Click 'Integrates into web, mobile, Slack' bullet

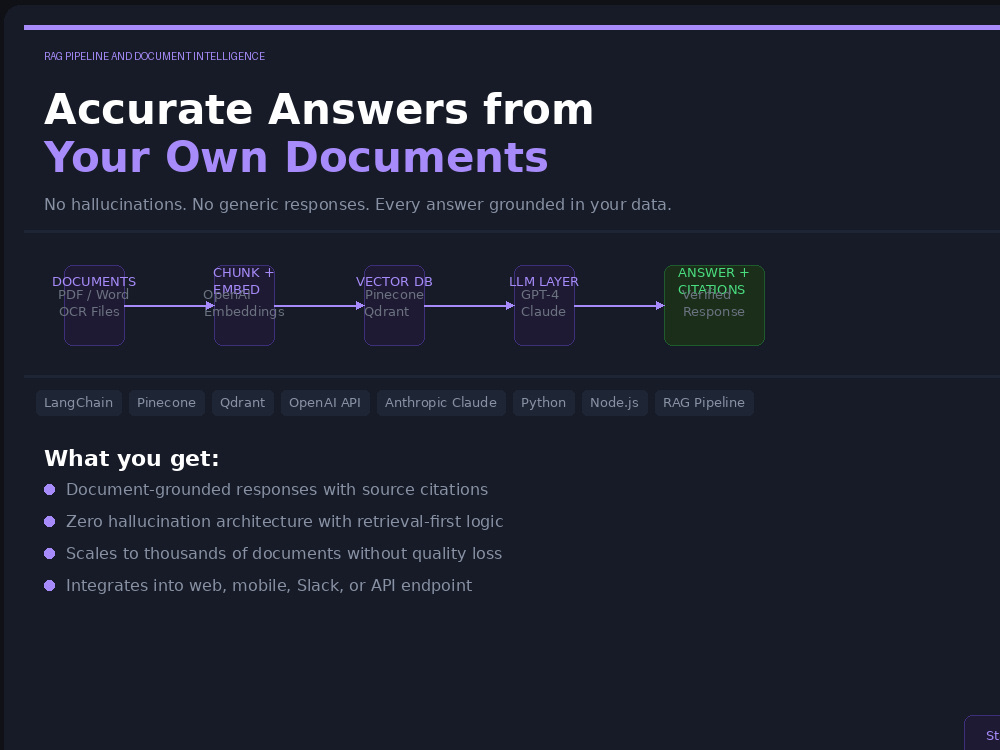click(x=269, y=585)
